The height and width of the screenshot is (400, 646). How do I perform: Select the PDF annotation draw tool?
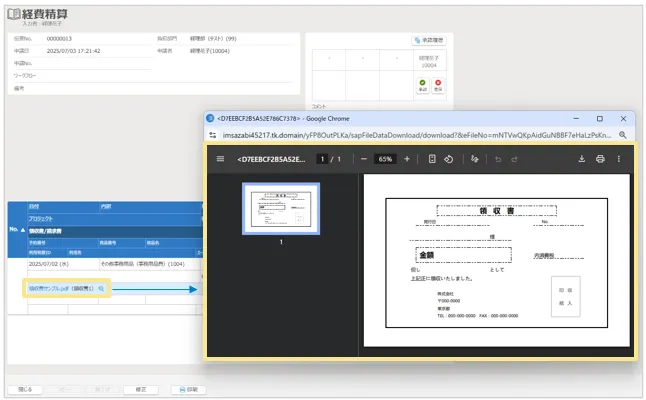pos(475,159)
